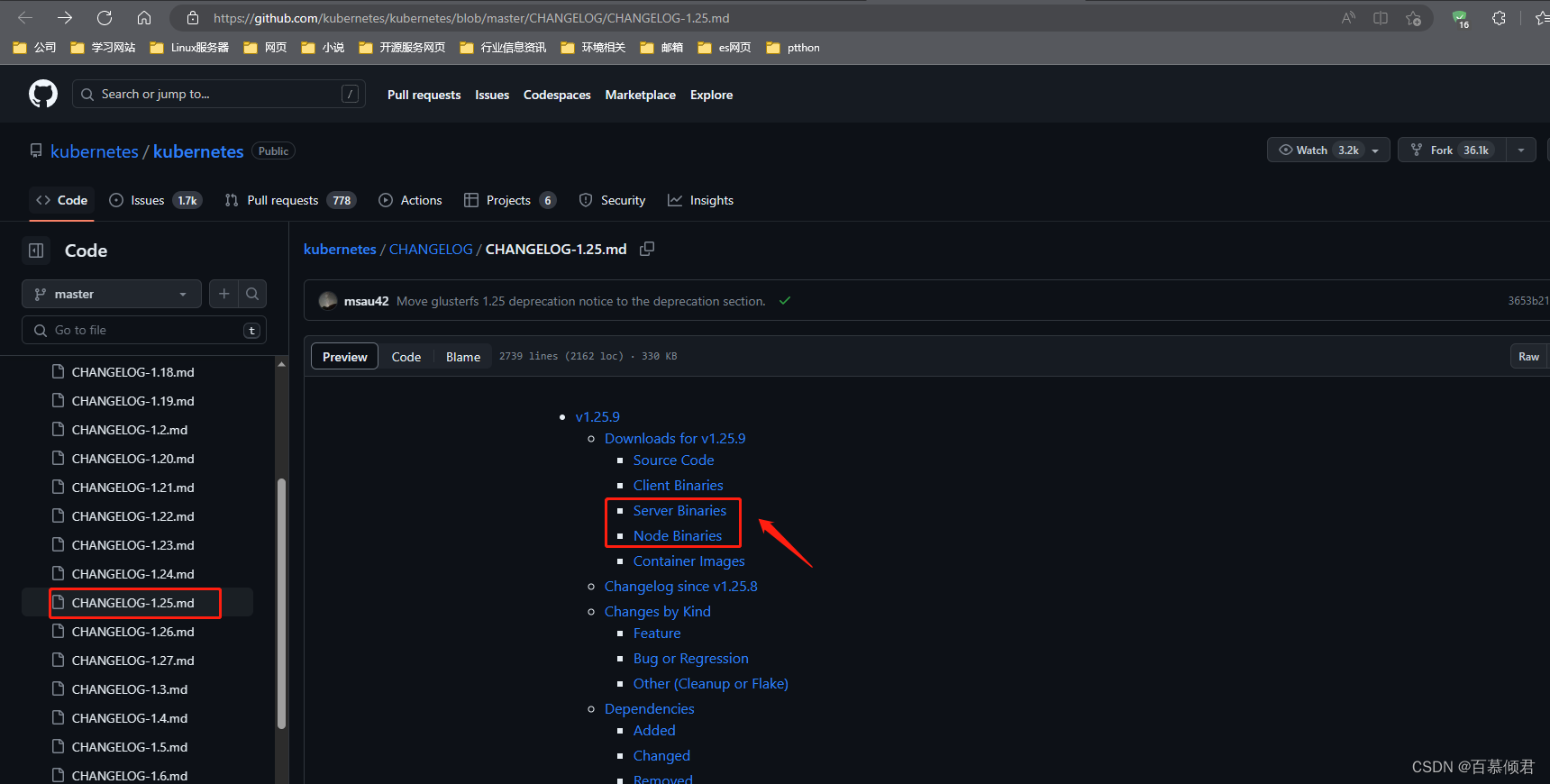Click the Fork button
The width and height of the screenshot is (1550, 784).
(x=1452, y=150)
